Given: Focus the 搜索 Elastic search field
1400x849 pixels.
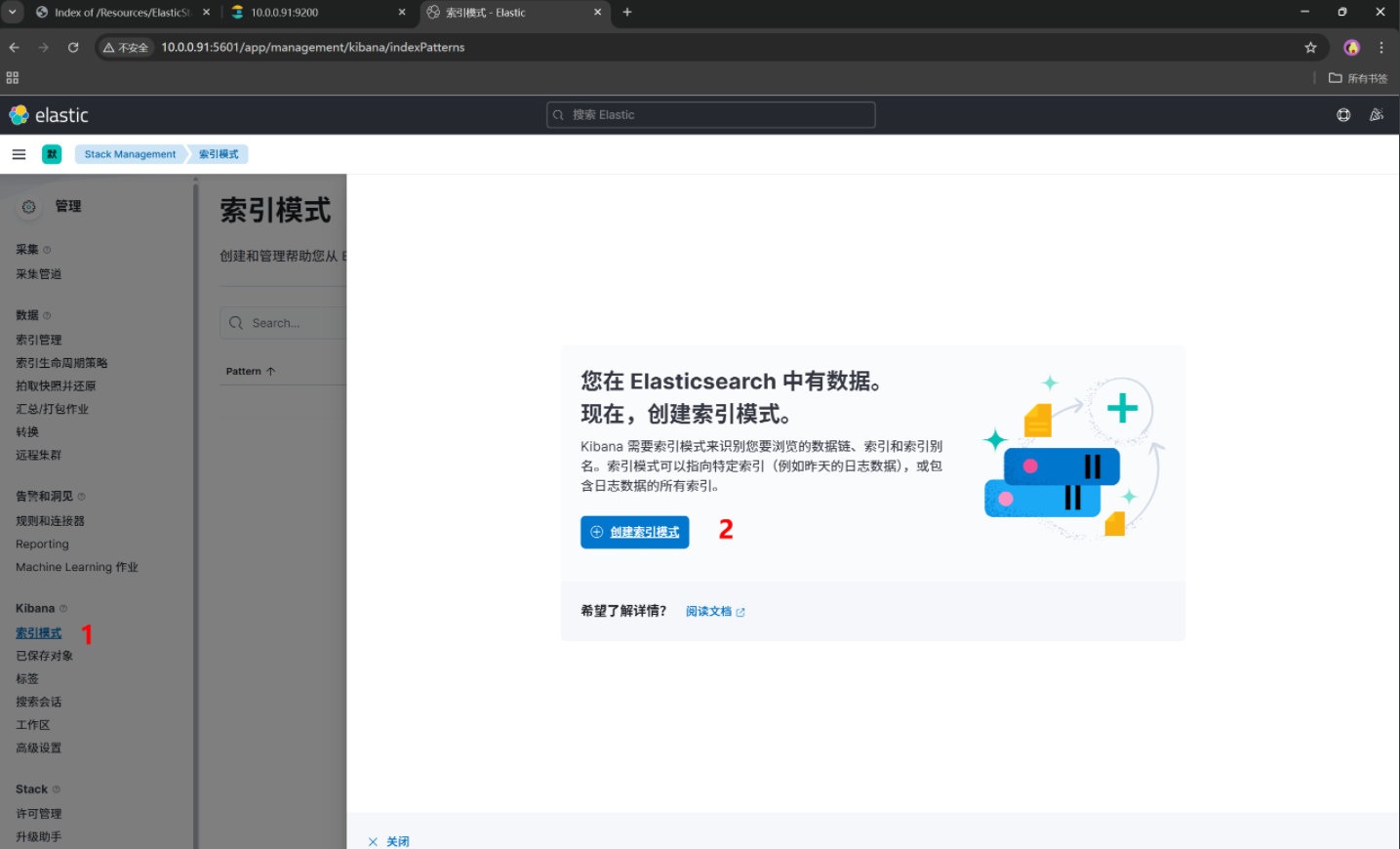Looking at the screenshot, I should tap(711, 115).
